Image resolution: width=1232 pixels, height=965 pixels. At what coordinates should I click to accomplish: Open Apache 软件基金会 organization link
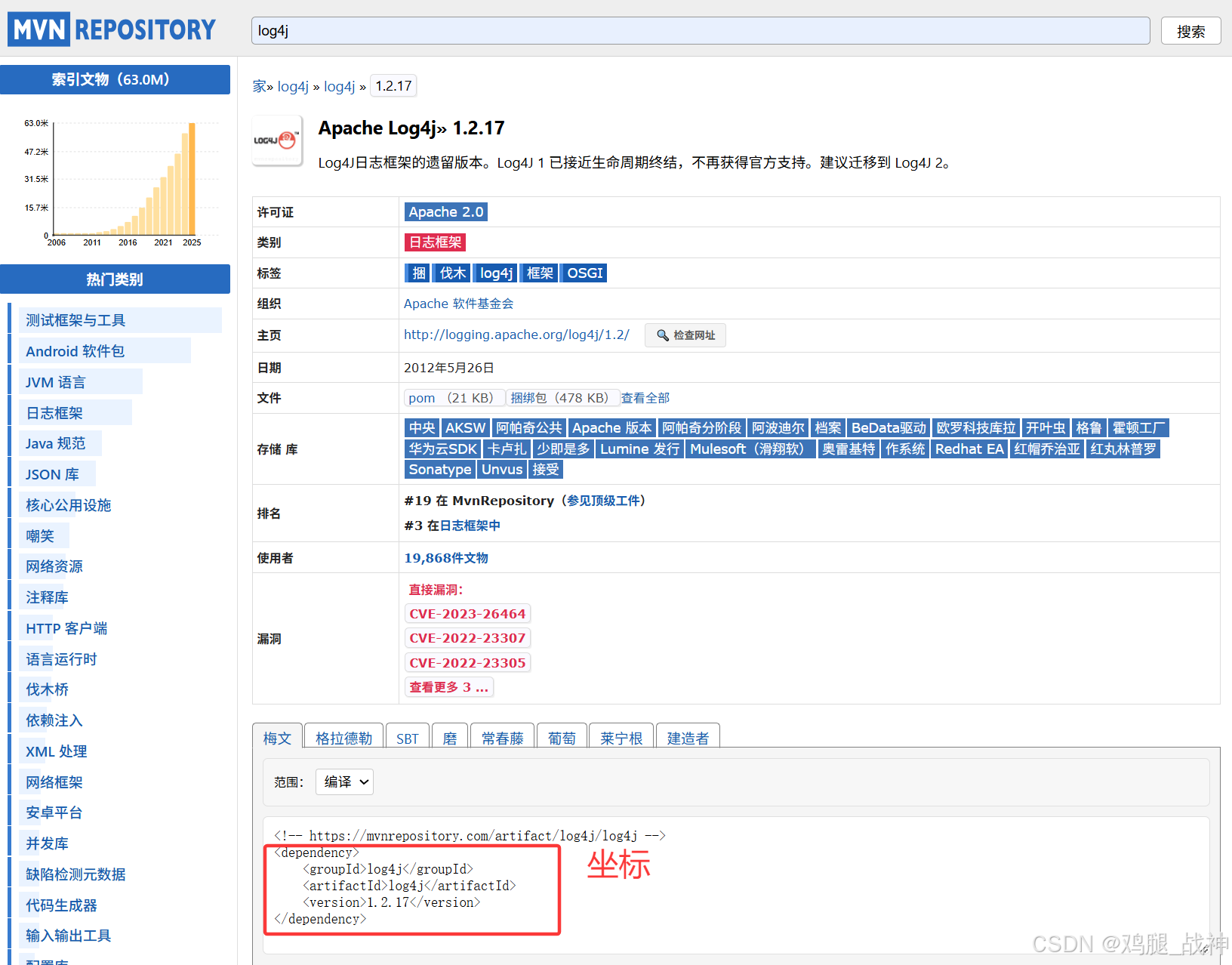click(458, 304)
